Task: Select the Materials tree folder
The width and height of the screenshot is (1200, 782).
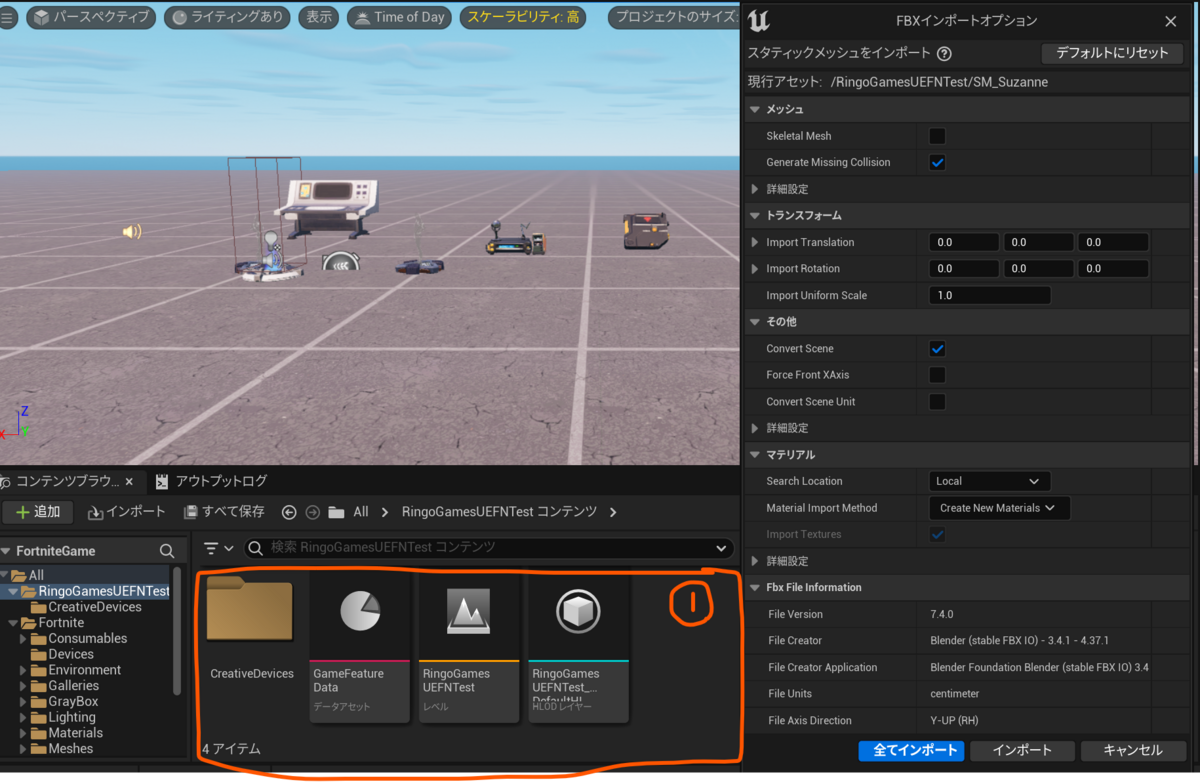Action: click(75, 733)
